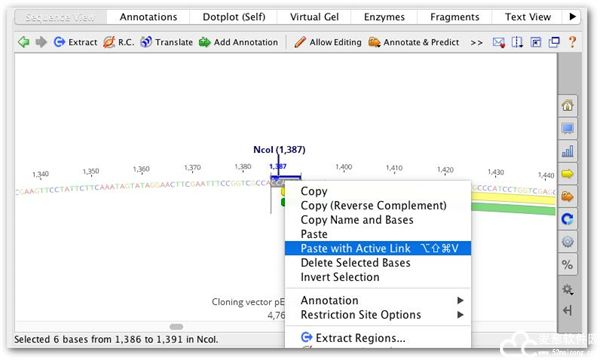This screenshot has height=360, width=600.
Task: Show more tabs using the right arrow
Action: pos(572,17)
